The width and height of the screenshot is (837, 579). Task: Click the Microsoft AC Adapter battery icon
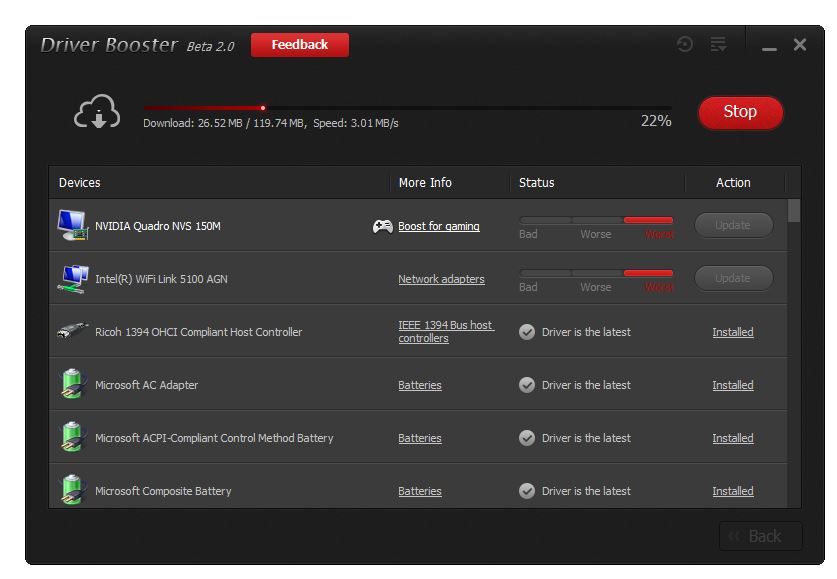(73, 384)
